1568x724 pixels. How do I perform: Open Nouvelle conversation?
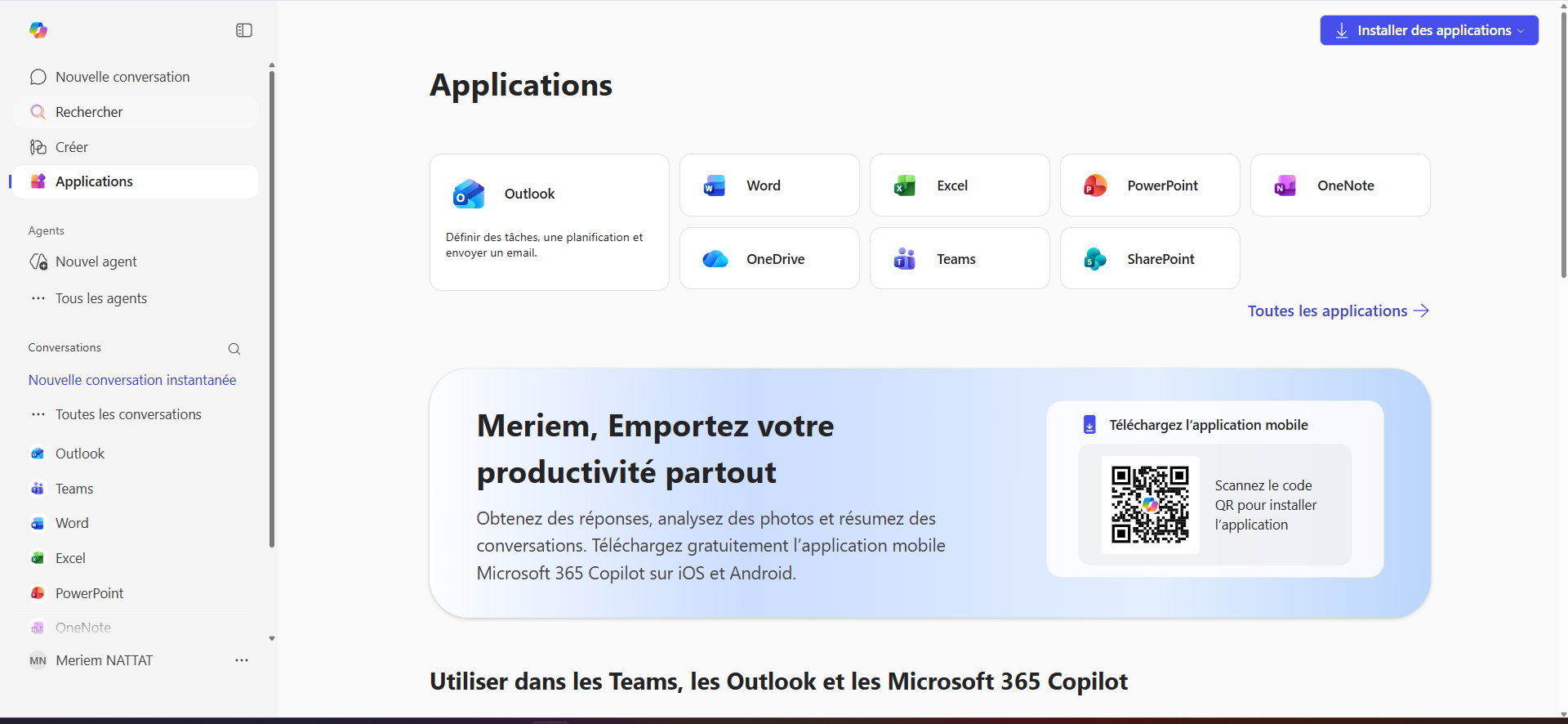click(122, 76)
